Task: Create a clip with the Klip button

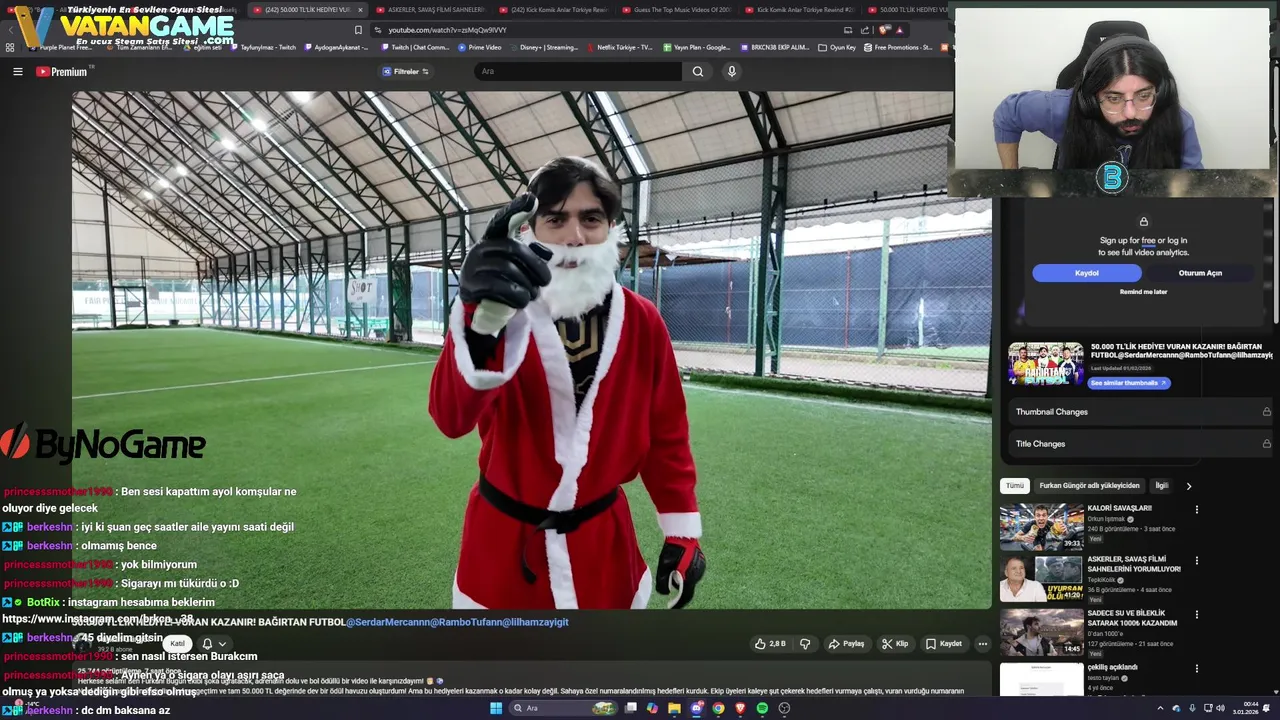Action: click(x=895, y=644)
